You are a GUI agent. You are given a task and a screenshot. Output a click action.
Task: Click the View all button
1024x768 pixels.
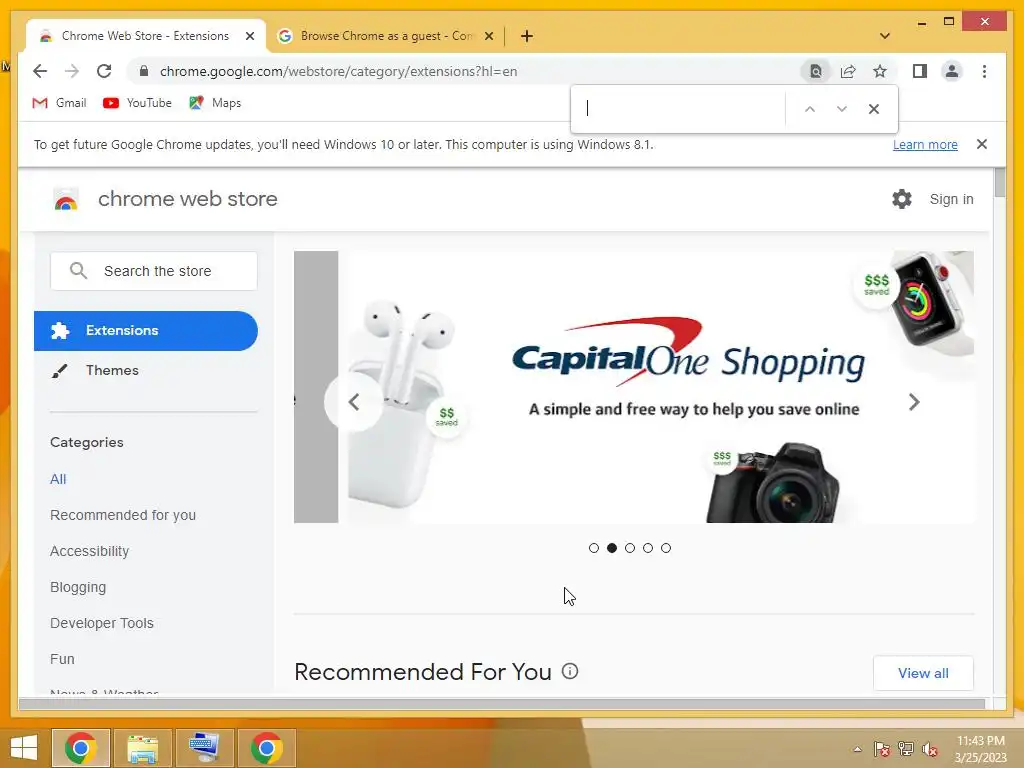tap(923, 673)
